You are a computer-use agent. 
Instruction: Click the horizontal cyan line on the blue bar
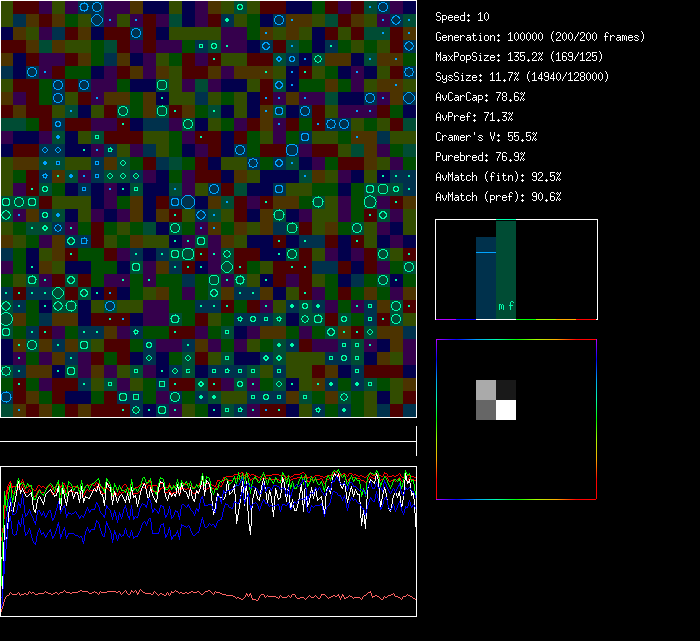485,253
